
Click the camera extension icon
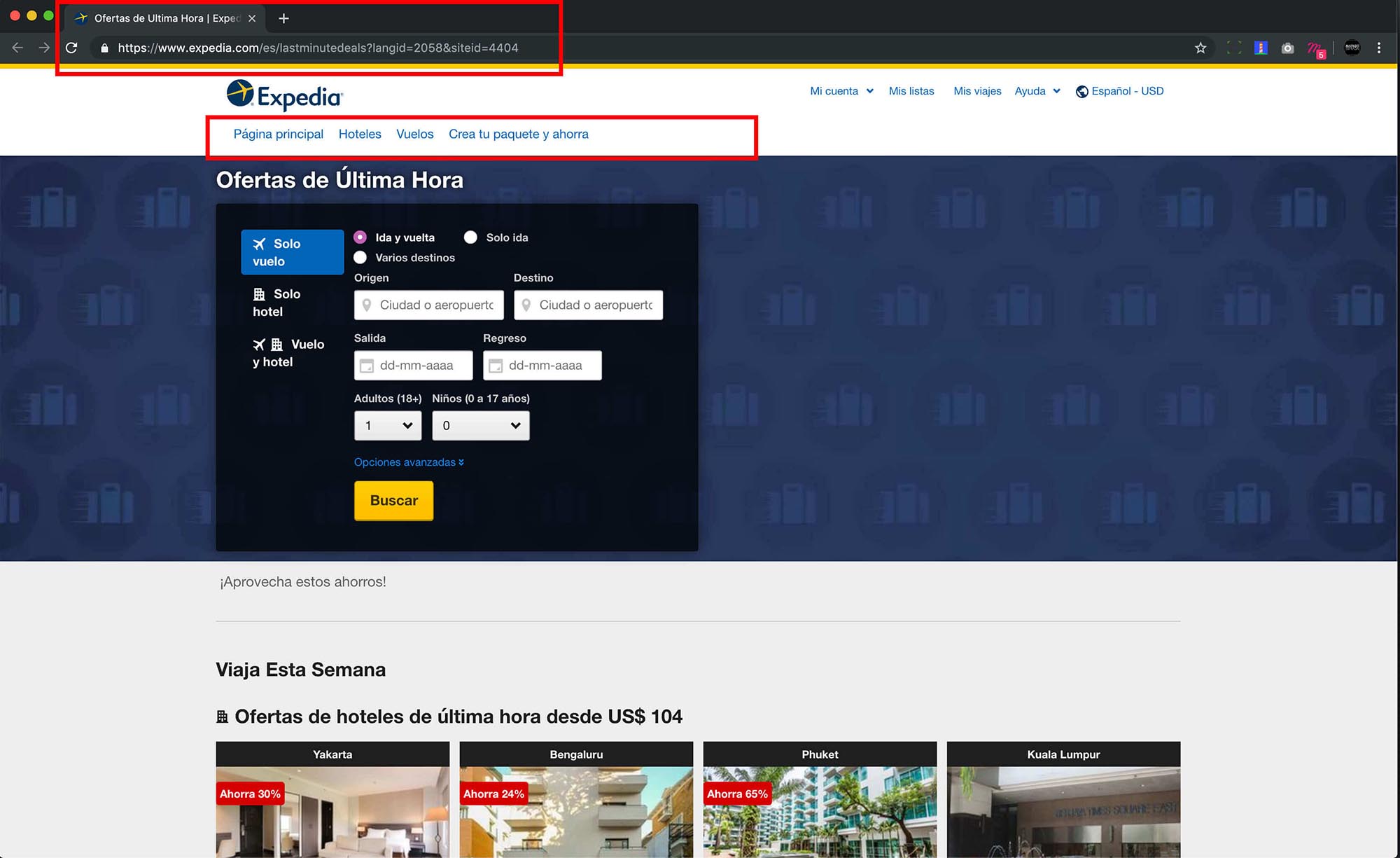pos(1287,48)
